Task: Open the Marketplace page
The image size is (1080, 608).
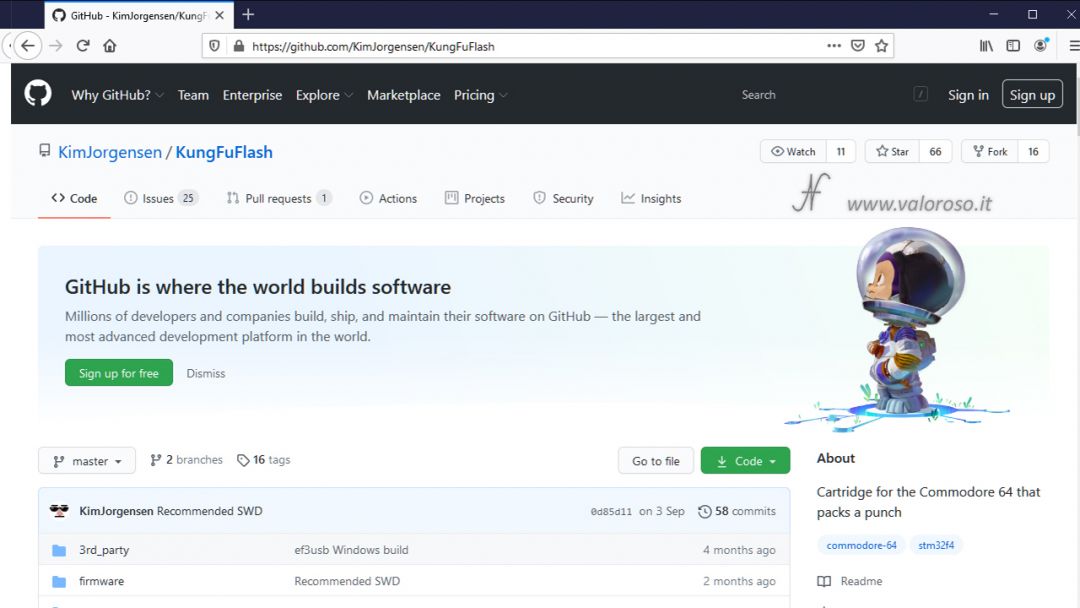Action: tap(404, 95)
